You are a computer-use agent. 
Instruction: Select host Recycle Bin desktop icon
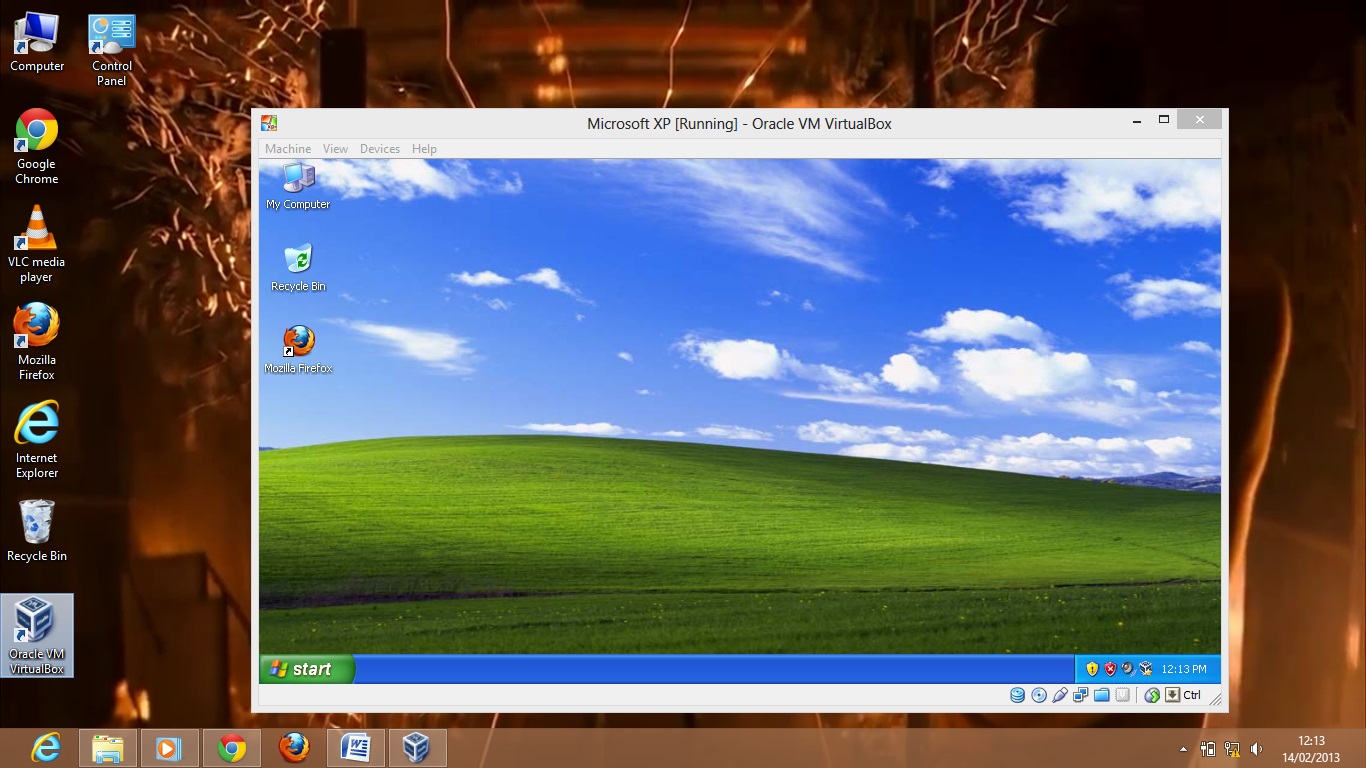(x=37, y=532)
